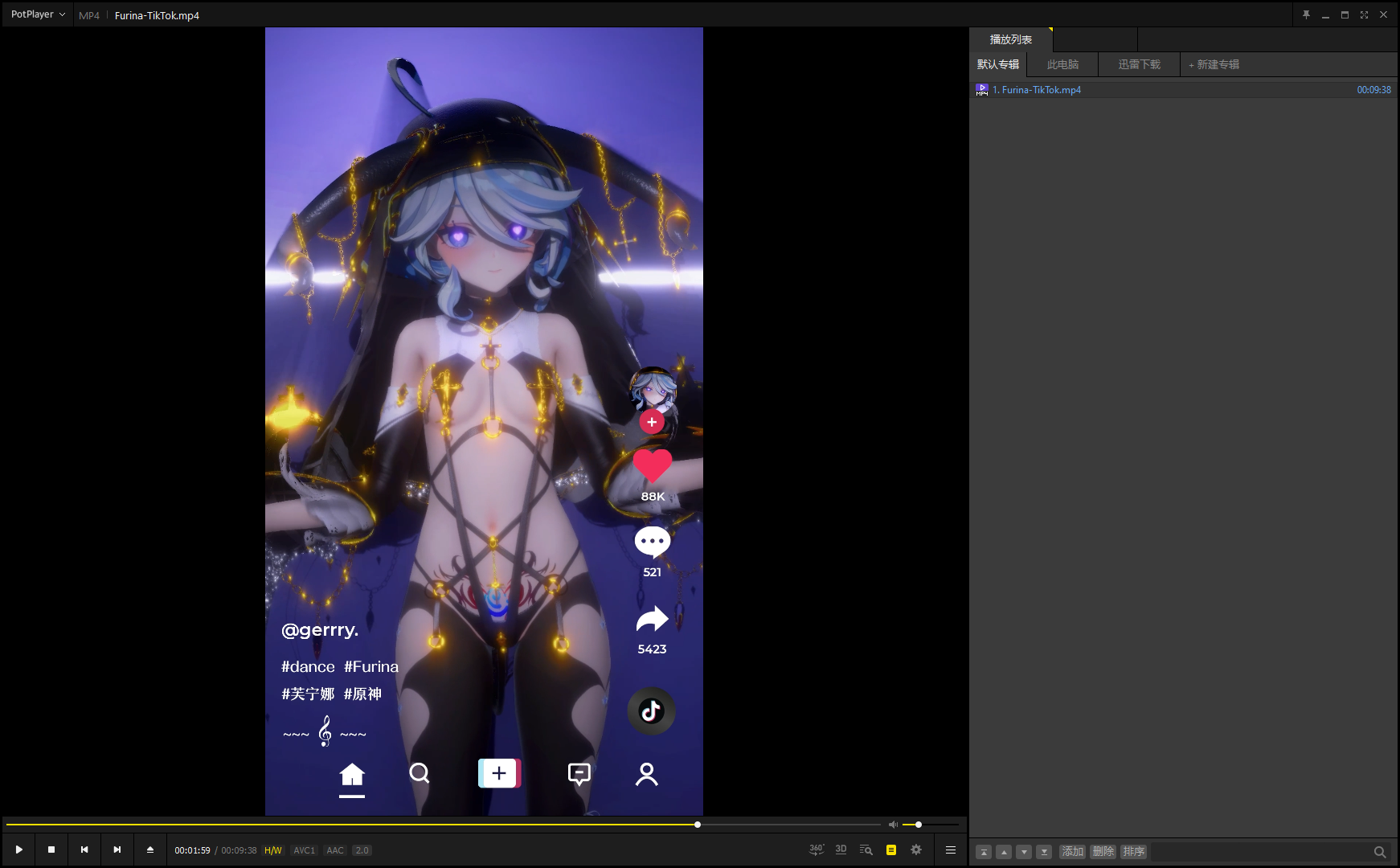Open the PotPlayer main menu dropdown

pyautogui.click(x=38, y=14)
